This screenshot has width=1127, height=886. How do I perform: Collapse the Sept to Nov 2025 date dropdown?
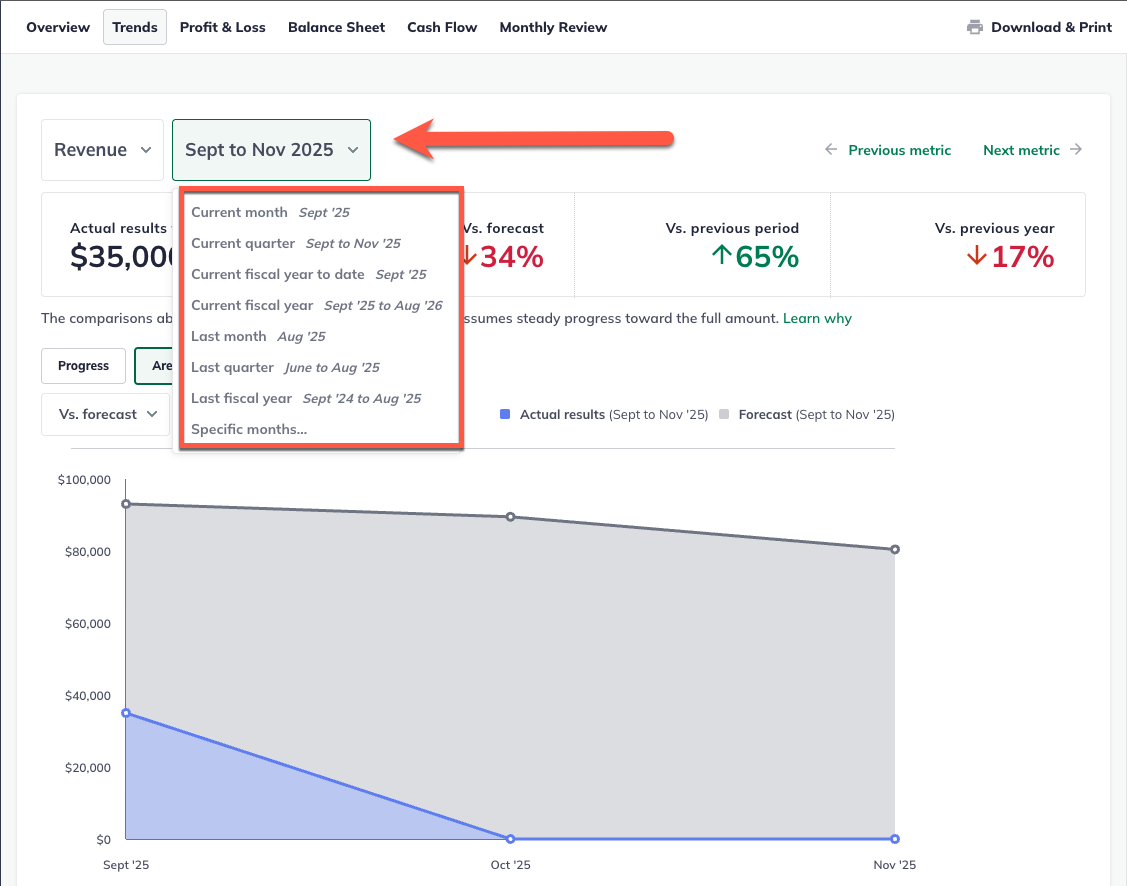271,149
